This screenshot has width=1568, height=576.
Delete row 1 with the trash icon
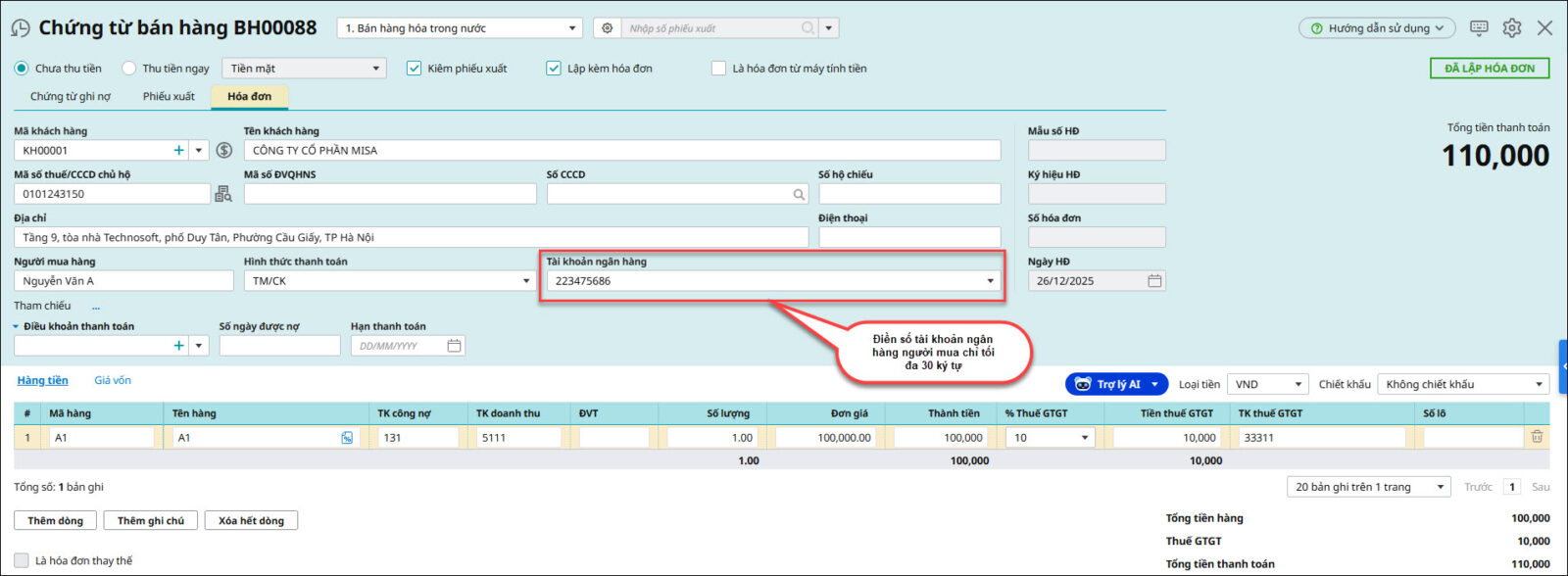click(1537, 438)
